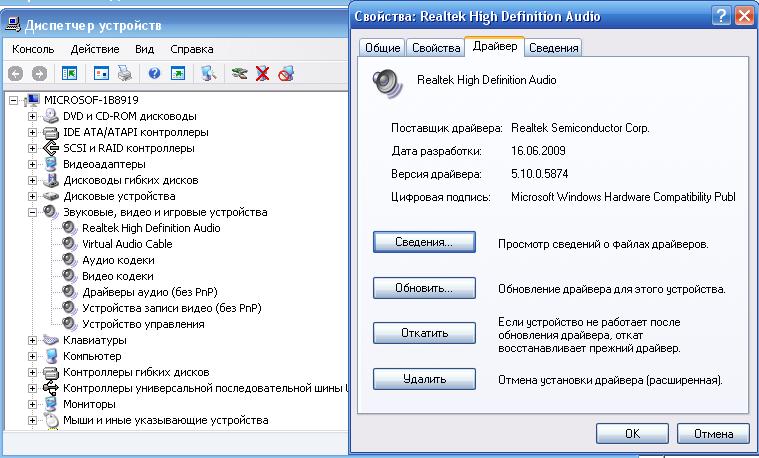This screenshot has width=759, height=458.
Task: Expand Мыши и иные указывающие устройства
Action: coord(32,420)
